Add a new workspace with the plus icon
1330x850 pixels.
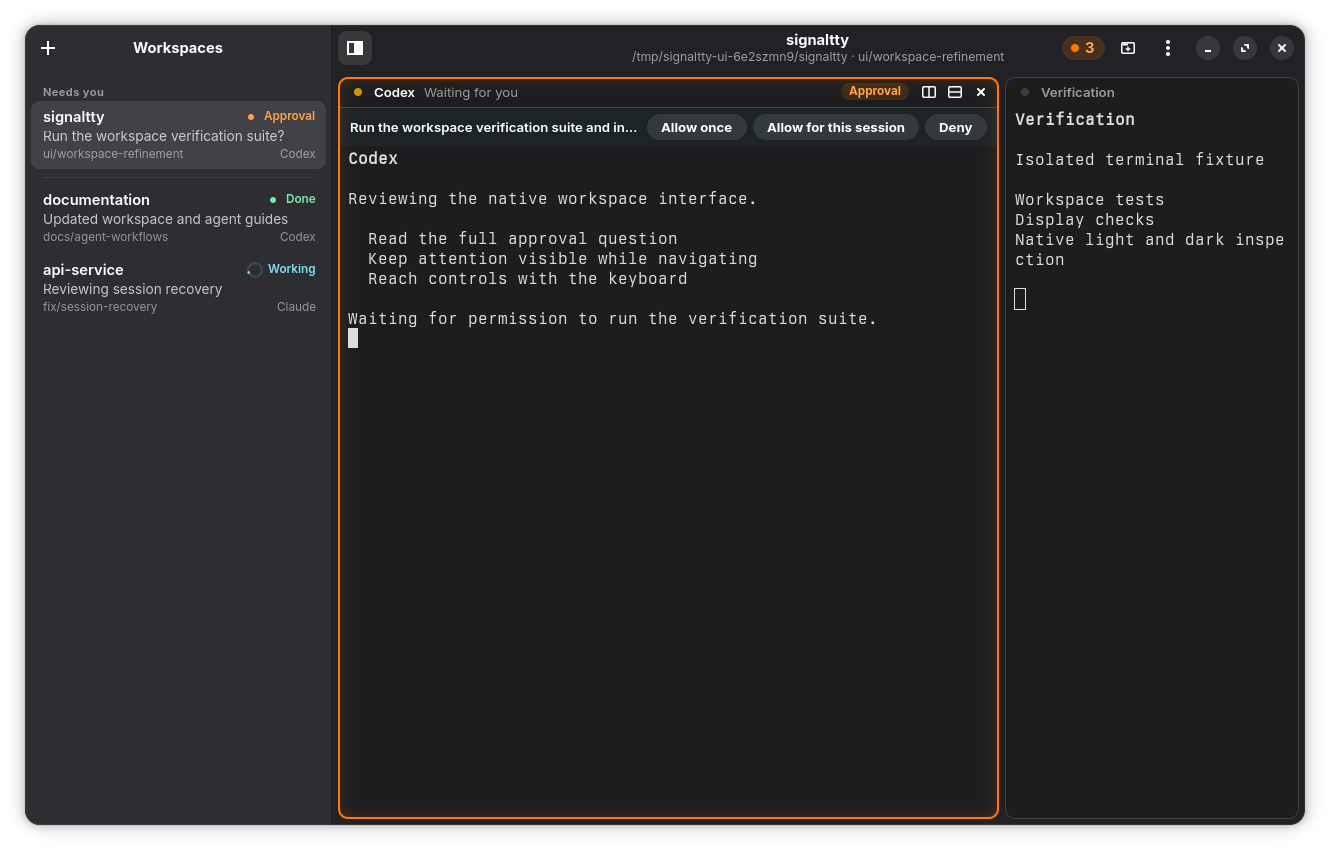pyautogui.click(x=48, y=48)
